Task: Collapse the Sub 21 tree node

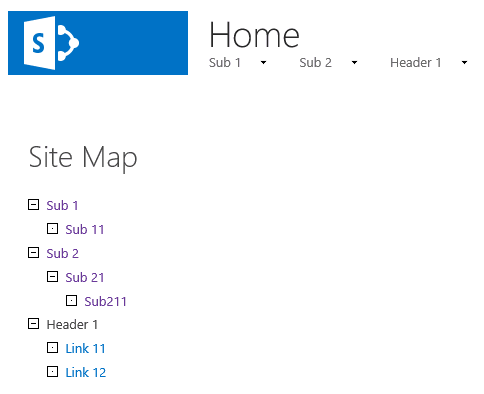Action: pos(52,277)
